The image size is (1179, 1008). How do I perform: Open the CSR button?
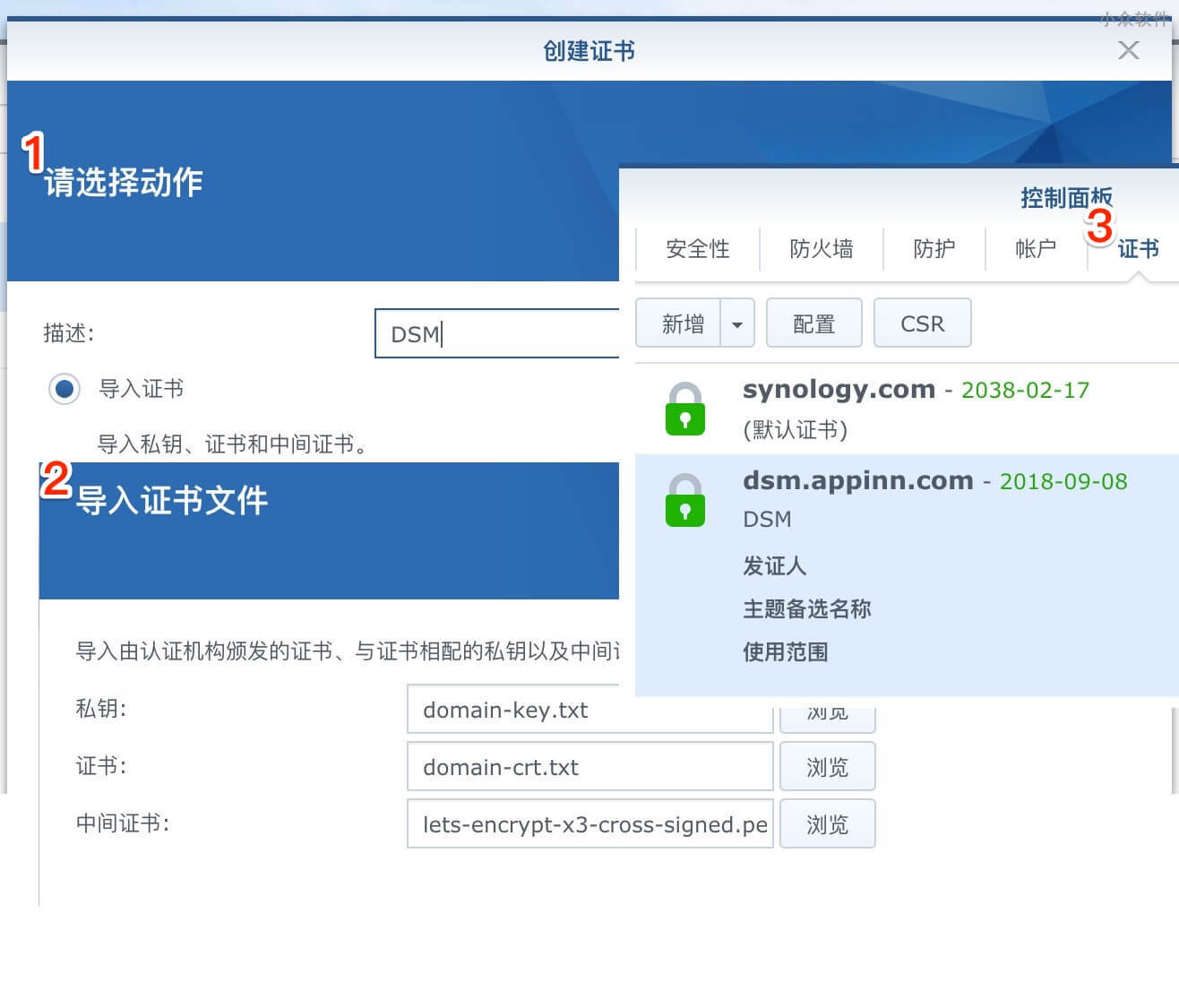[923, 323]
